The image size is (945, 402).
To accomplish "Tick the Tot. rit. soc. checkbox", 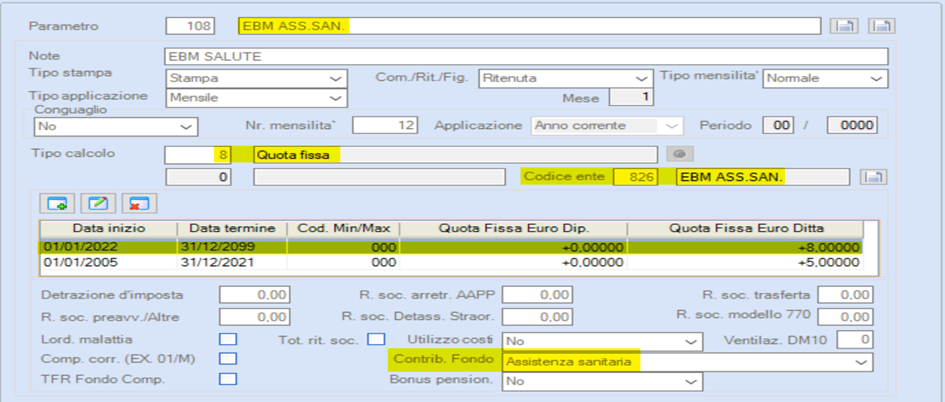I will tap(376, 339).
